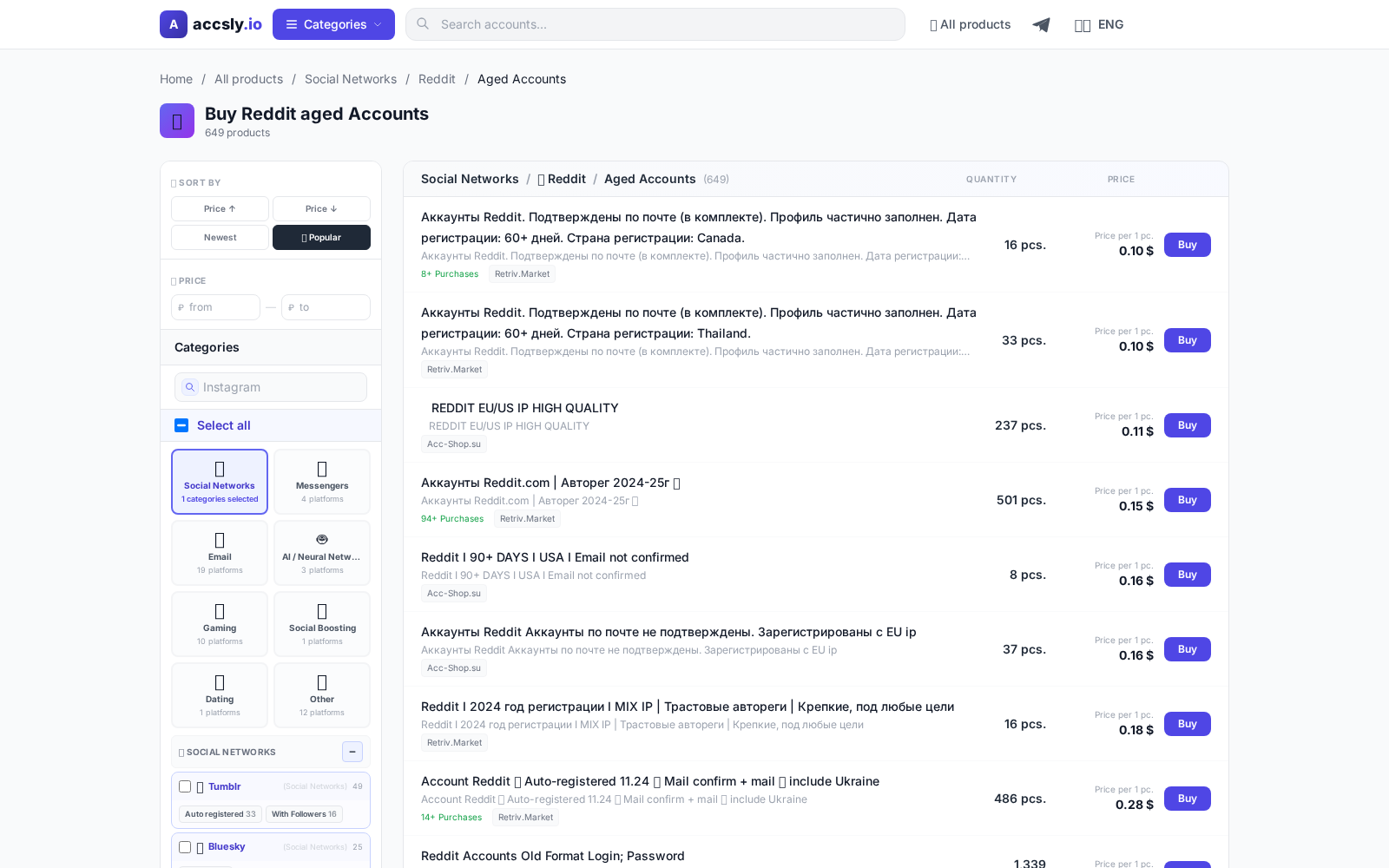Click the '94+ Purchases' label
The width and height of the screenshot is (1389, 868).
tap(452, 519)
